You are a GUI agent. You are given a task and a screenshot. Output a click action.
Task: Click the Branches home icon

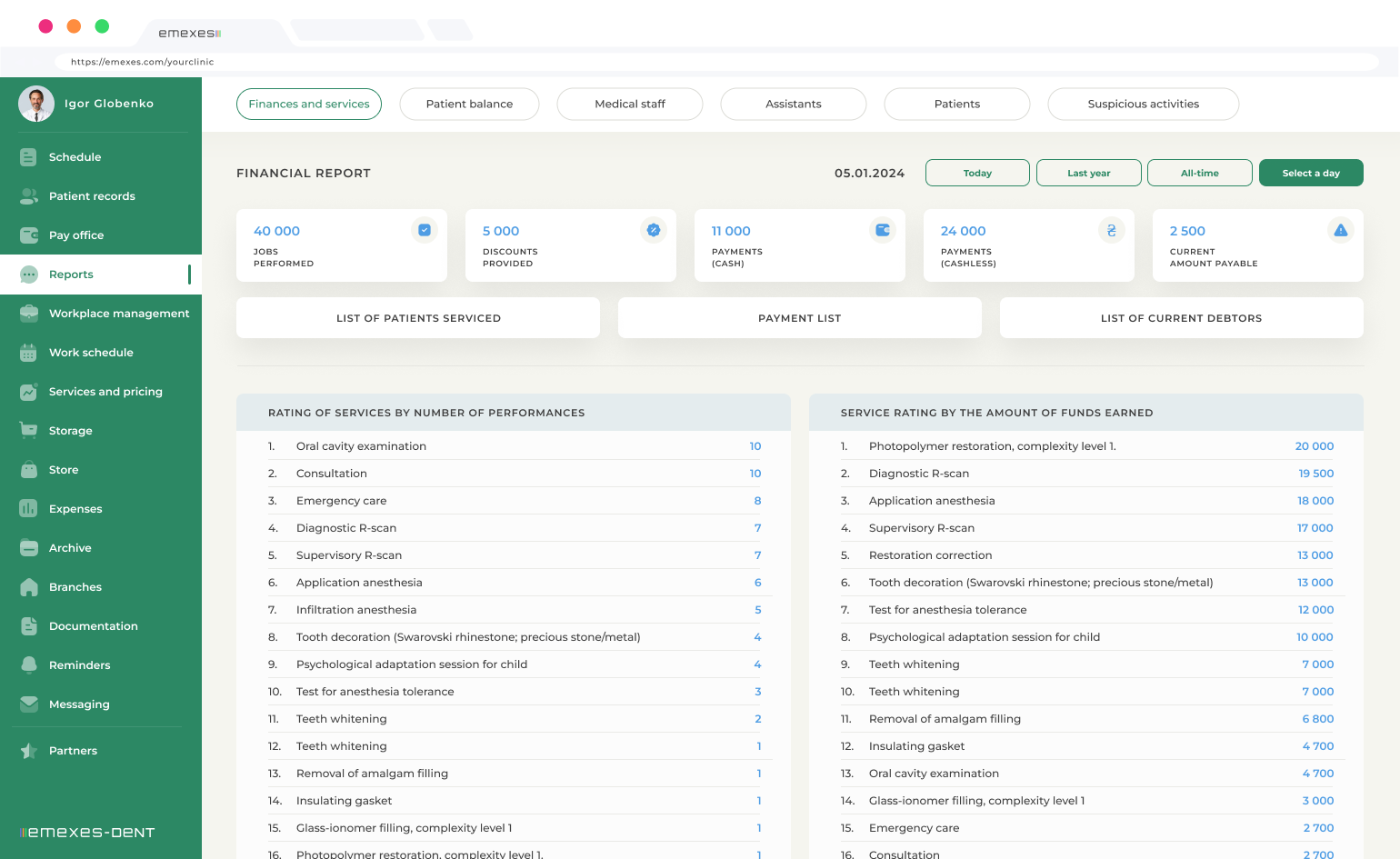pos(28,587)
